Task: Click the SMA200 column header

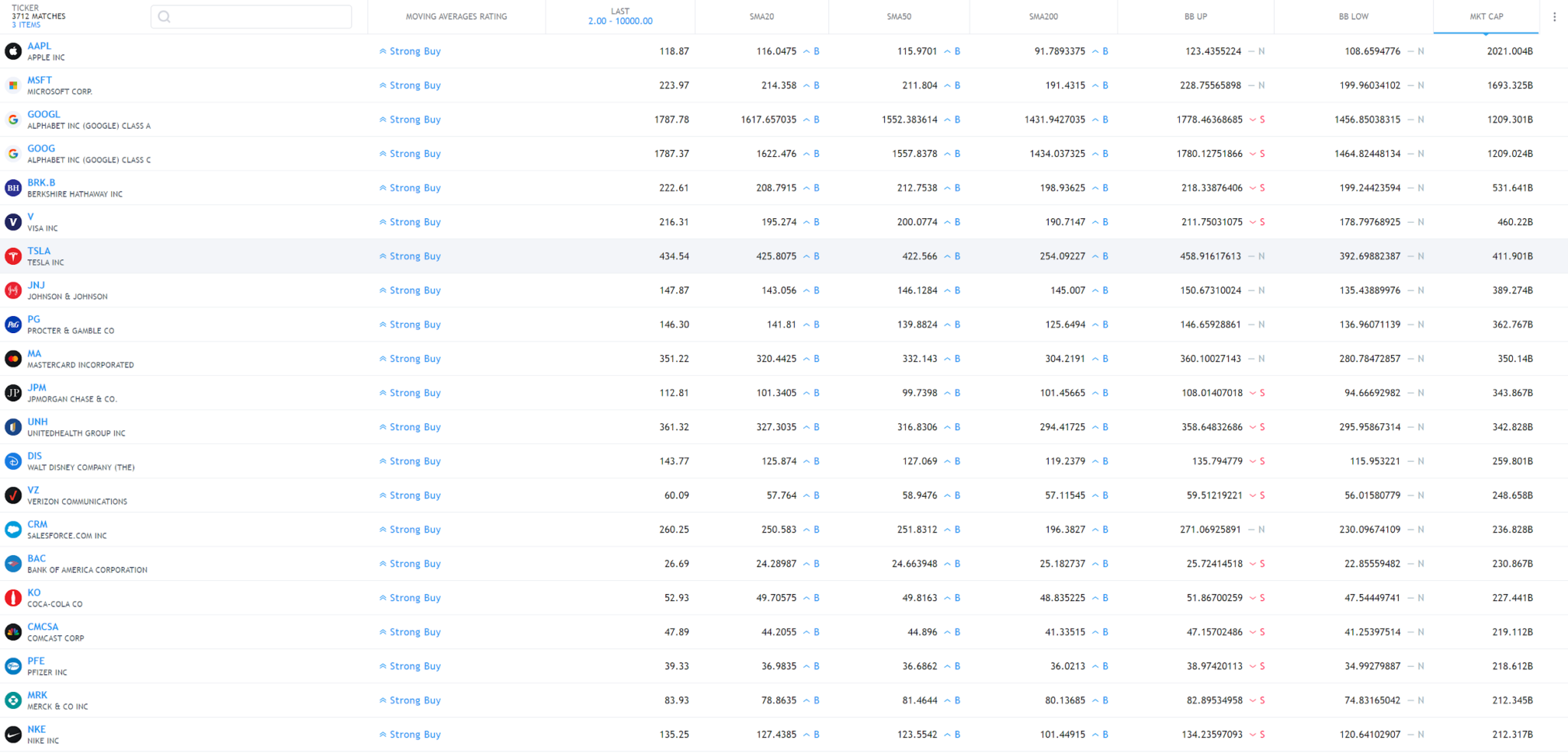Action: coord(1043,17)
